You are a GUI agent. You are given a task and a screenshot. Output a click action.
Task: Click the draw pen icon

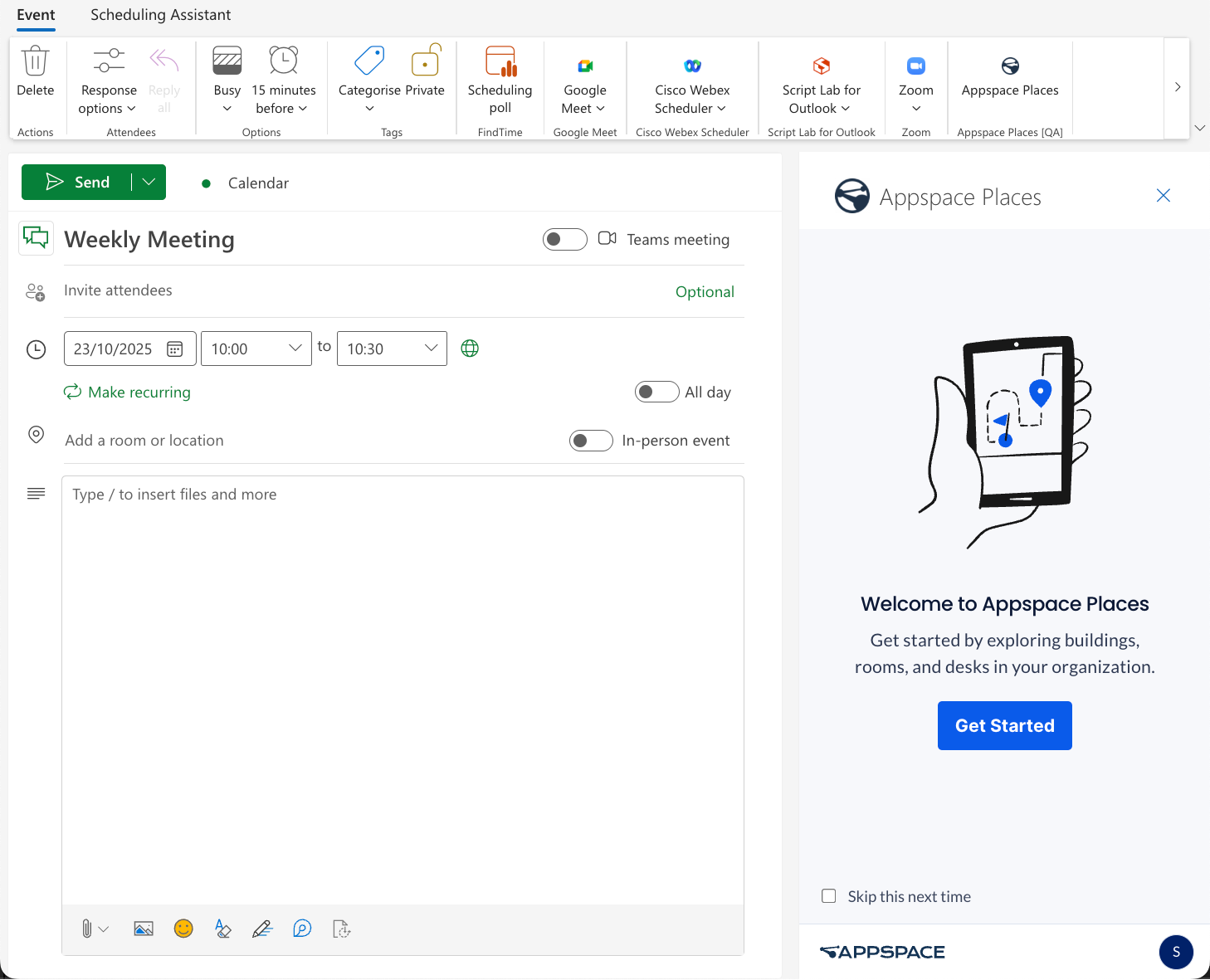pyautogui.click(x=262, y=929)
